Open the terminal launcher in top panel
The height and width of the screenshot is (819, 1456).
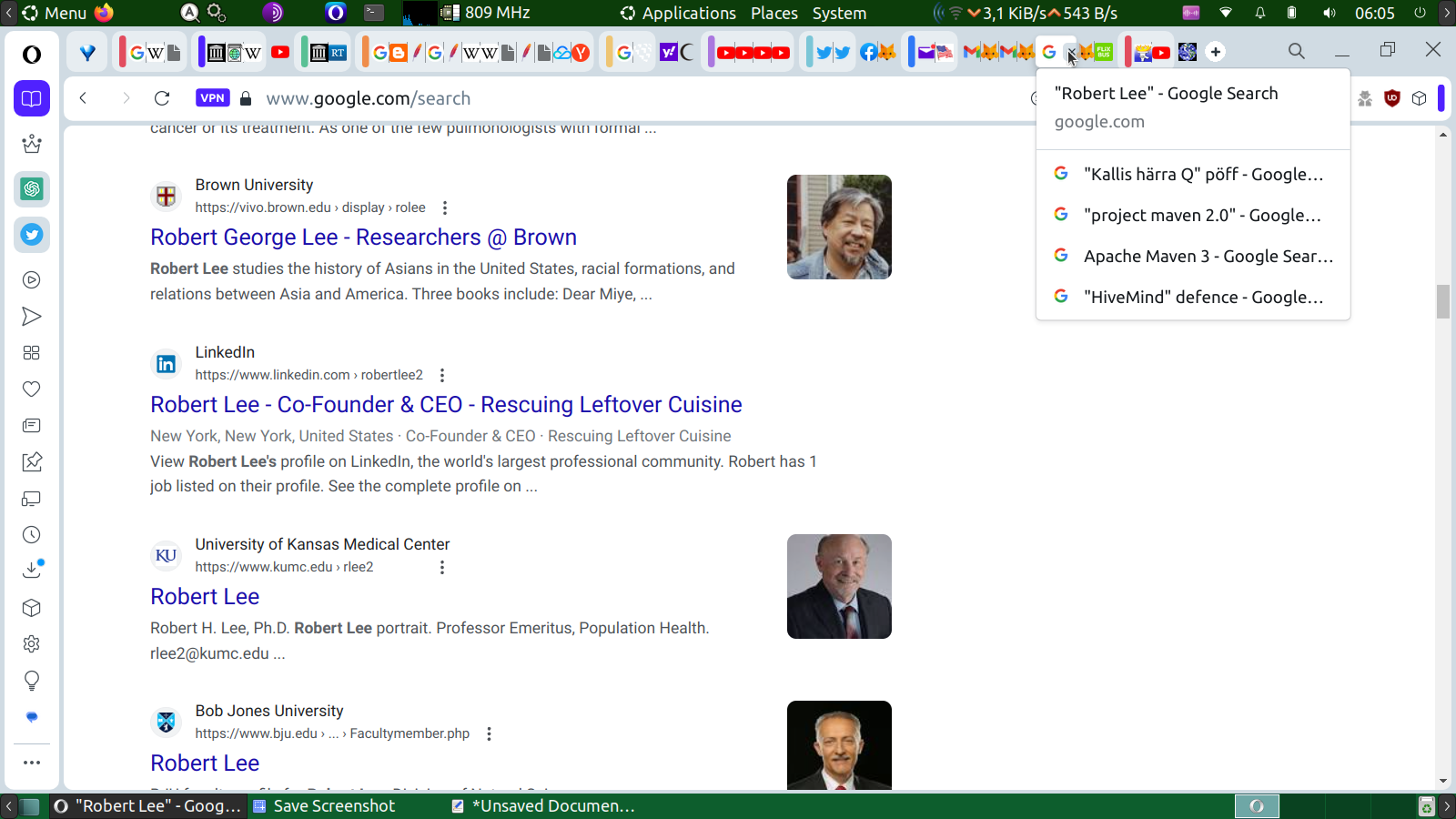click(x=374, y=13)
